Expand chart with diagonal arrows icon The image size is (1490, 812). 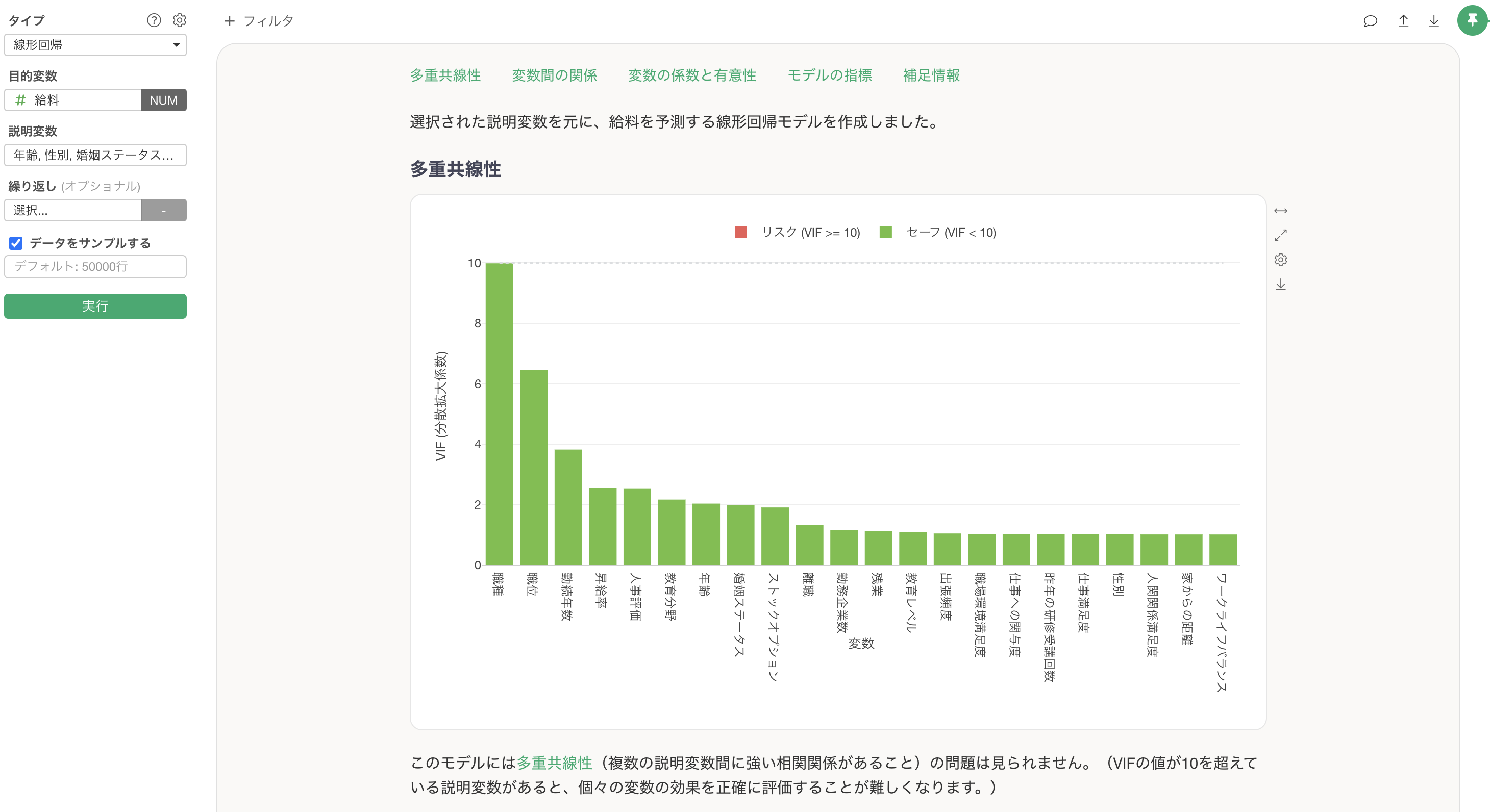click(x=1281, y=235)
